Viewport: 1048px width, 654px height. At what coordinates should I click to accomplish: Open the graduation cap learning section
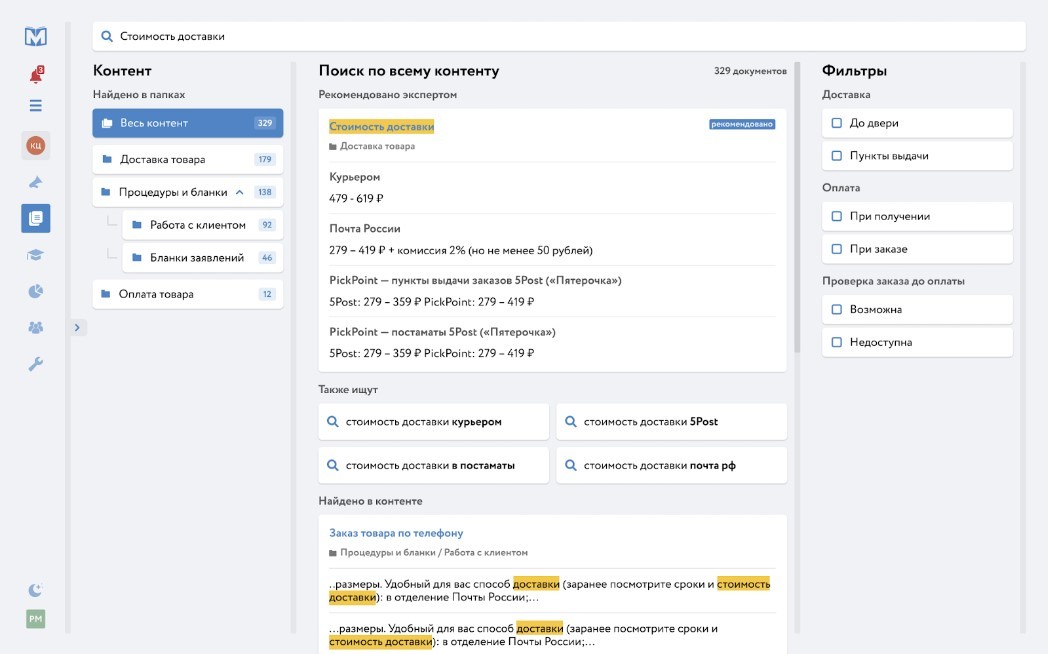tap(36, 255)
